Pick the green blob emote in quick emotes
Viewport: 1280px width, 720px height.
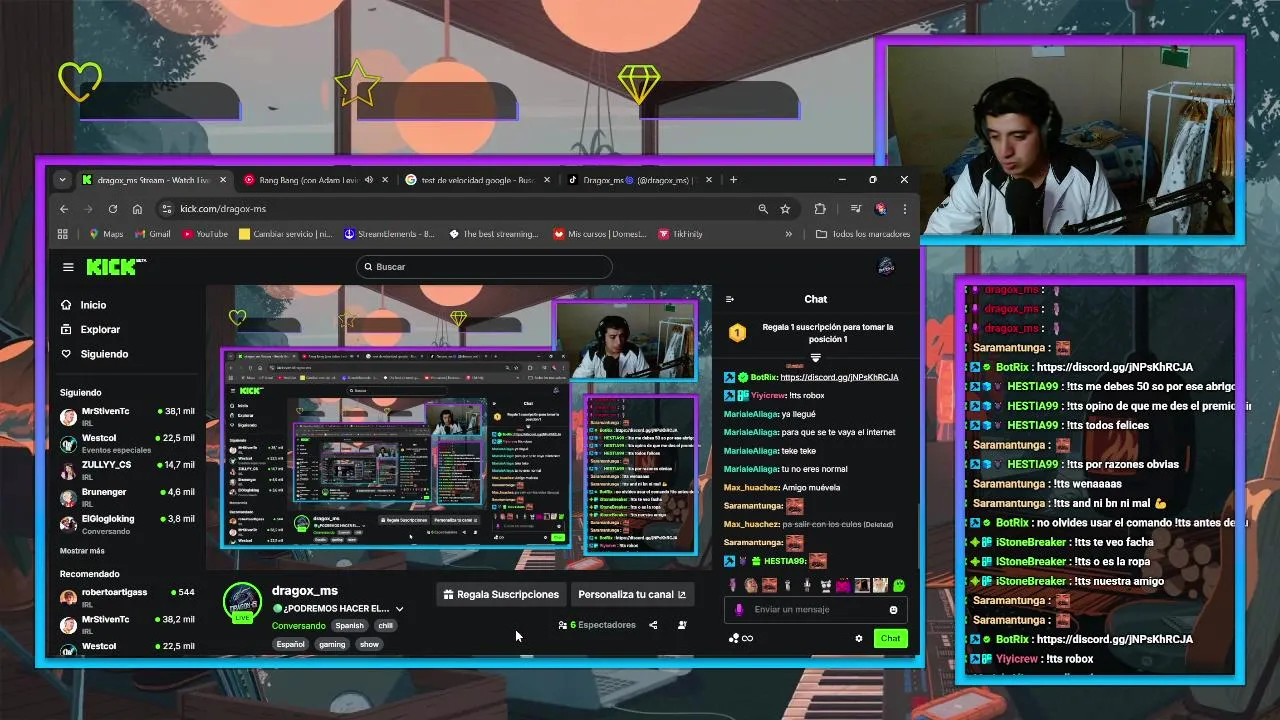tap(899, 586)
